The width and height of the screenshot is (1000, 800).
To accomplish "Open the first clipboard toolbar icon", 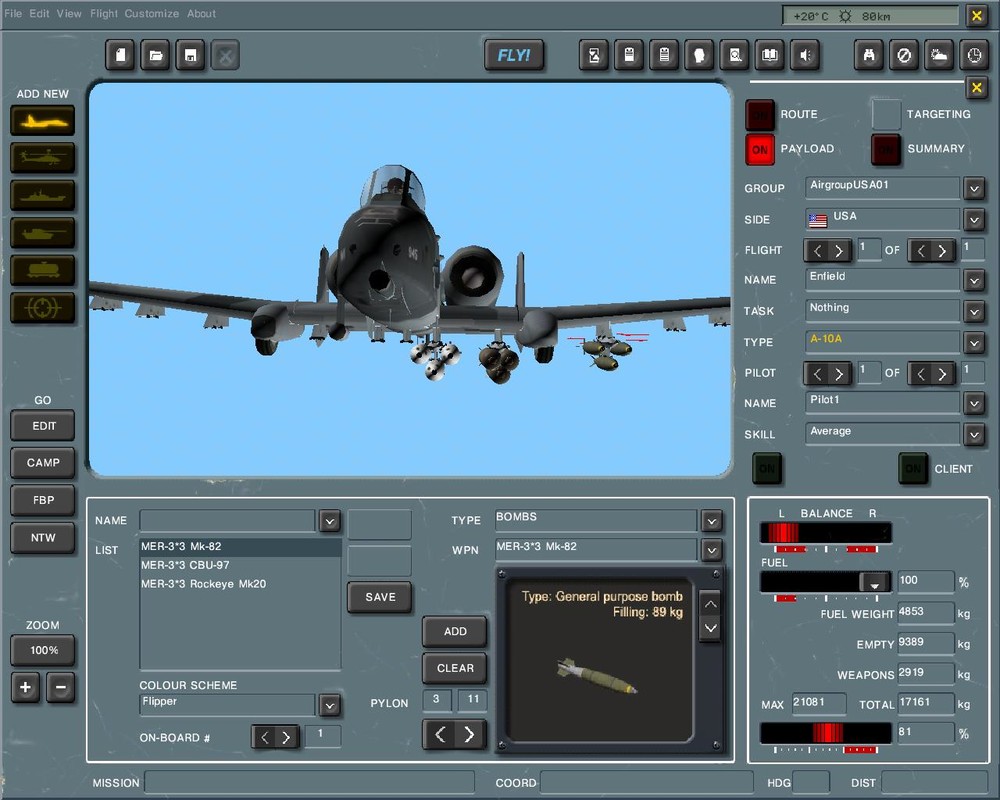I will 629,56.
